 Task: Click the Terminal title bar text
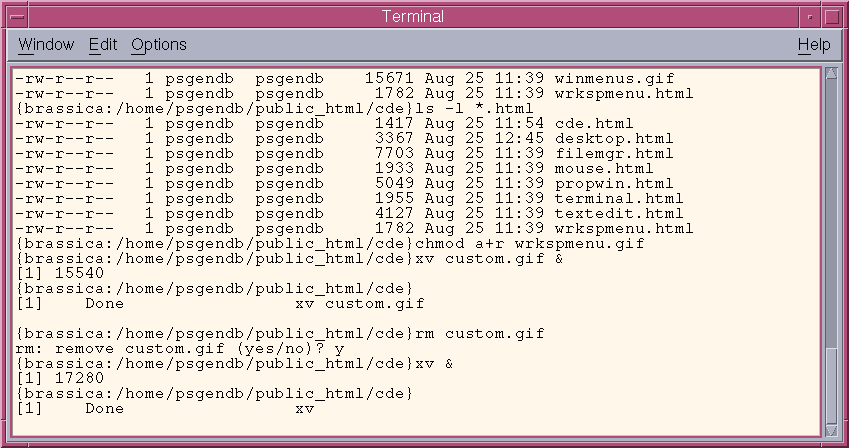(x=413, y=16)
